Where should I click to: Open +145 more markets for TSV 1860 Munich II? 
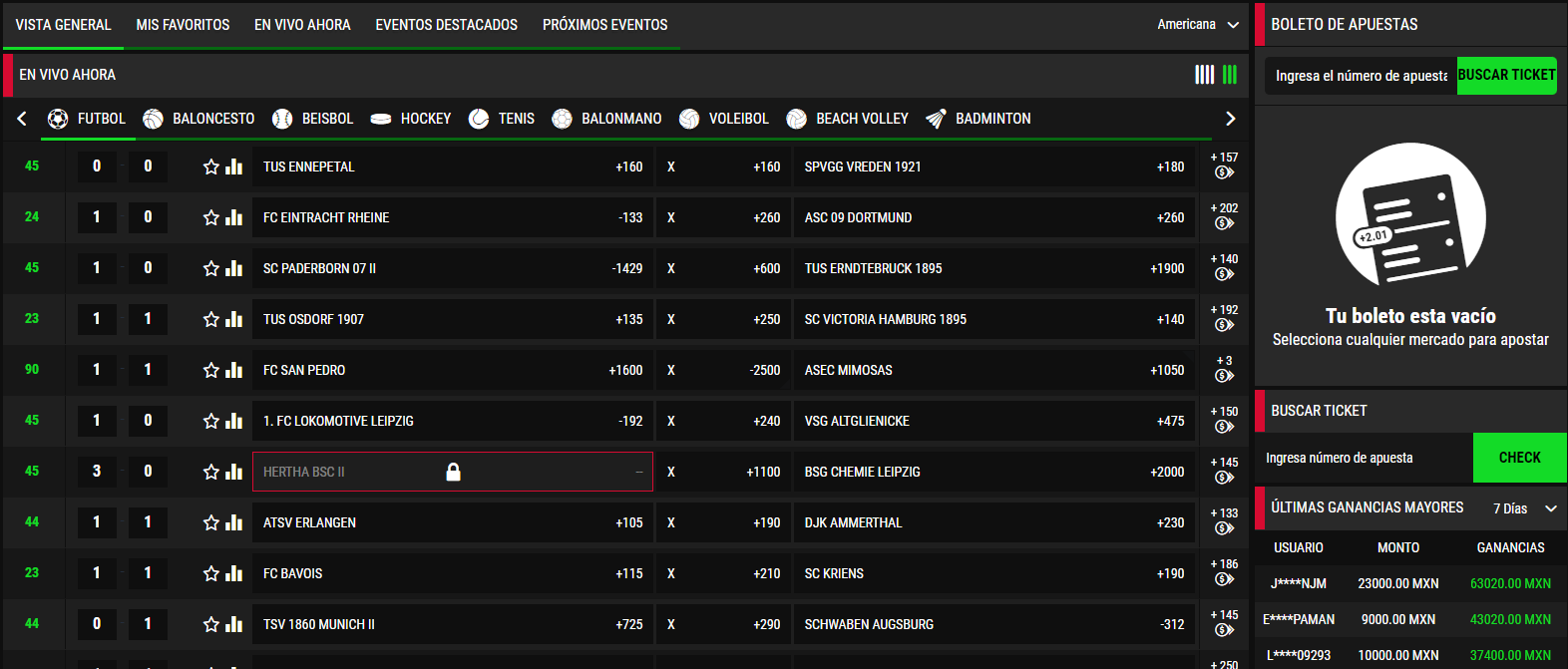coord(1224,623)
